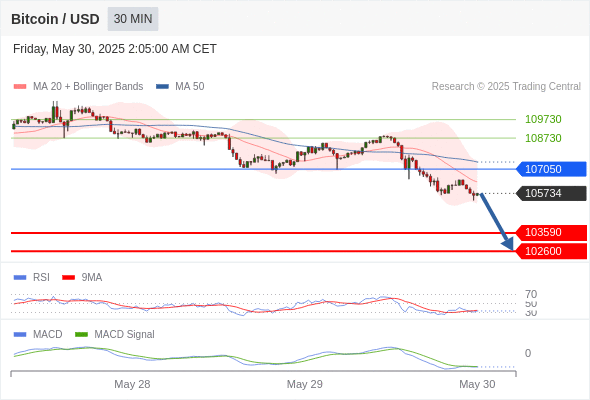Click the 'May 30' date axis label
Image resolution: width=590 pixels, height=400 pixels.
[x=477, y=384]
